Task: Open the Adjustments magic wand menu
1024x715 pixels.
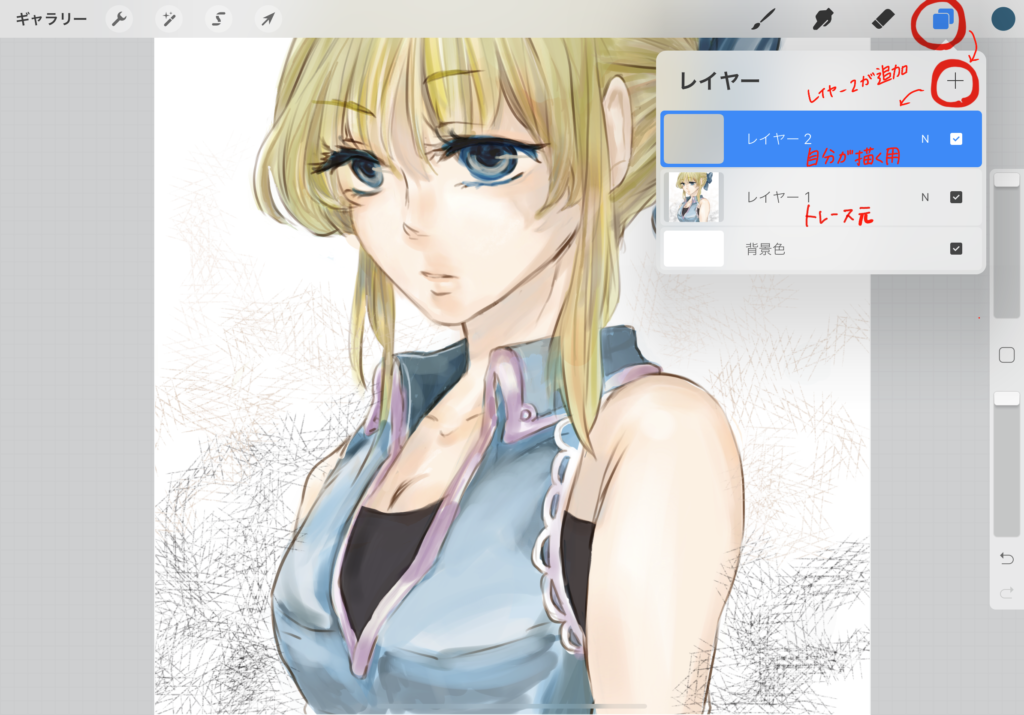Action: click(169, 19)
